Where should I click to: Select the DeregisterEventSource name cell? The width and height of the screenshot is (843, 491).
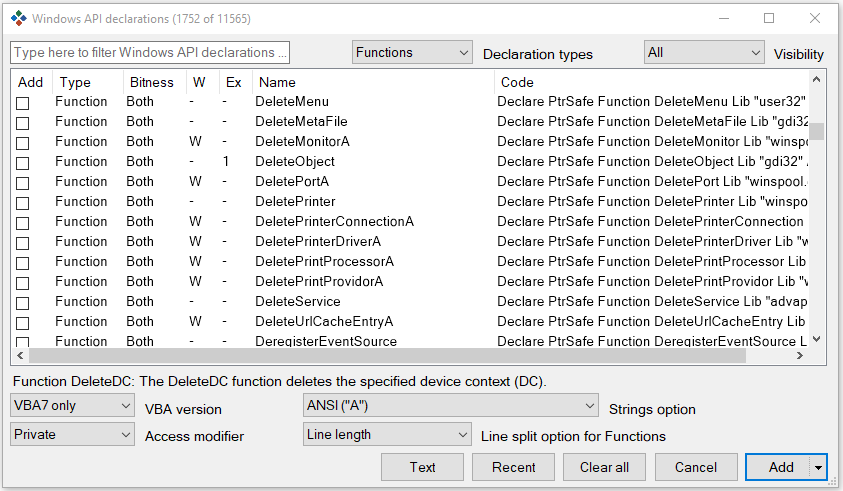326,341
